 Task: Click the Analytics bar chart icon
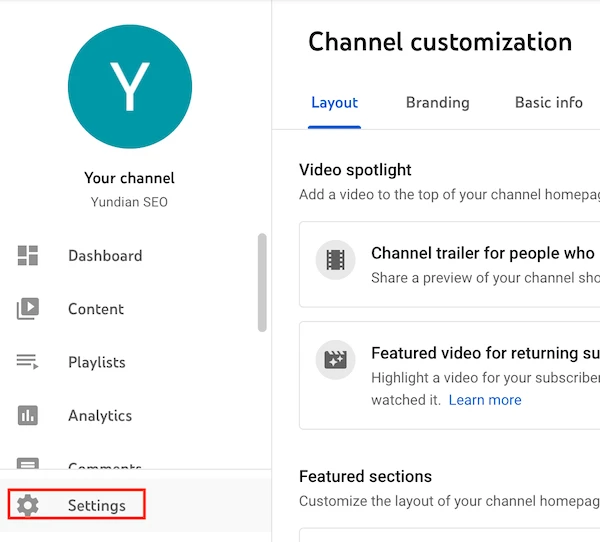pyautogui.click(x=28, y=415)
